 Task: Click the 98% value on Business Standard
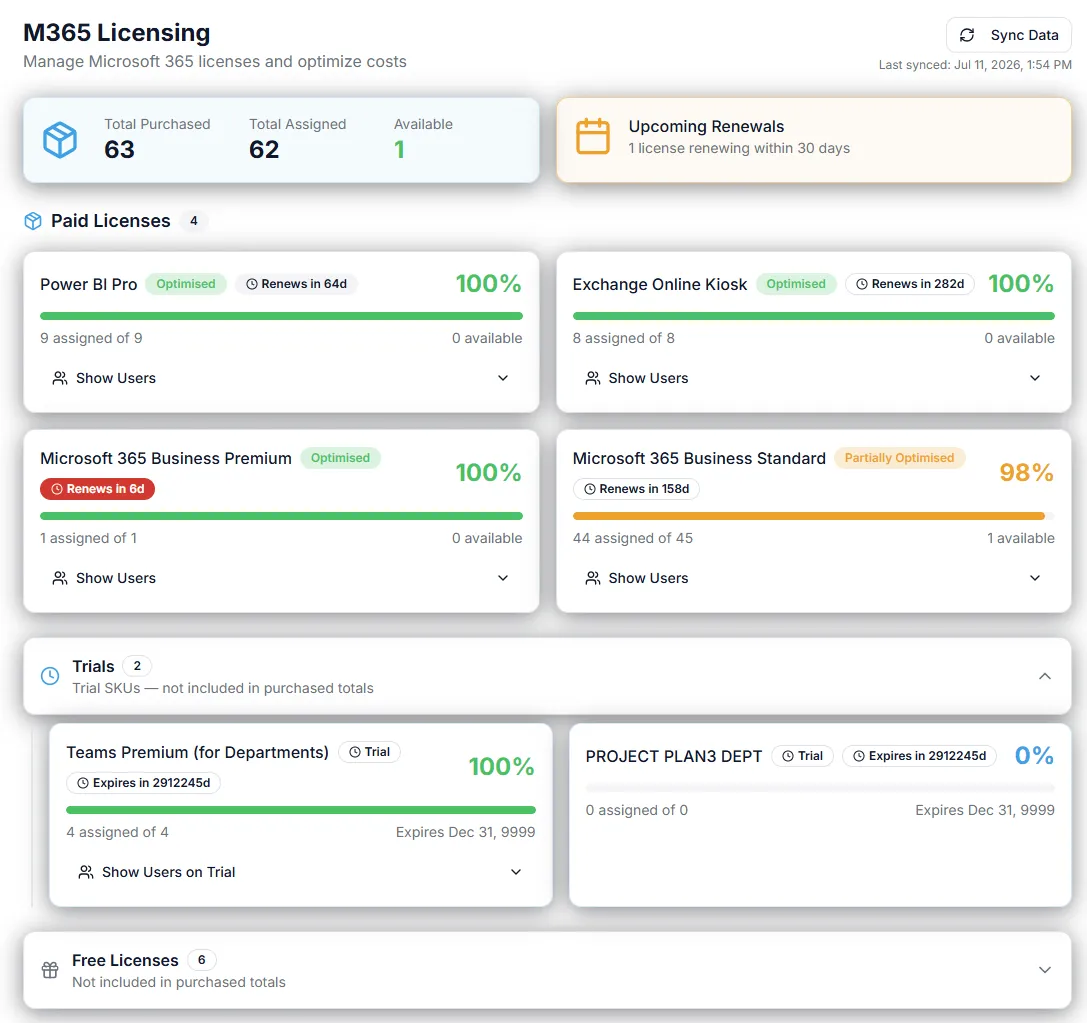pos(1026,473)
